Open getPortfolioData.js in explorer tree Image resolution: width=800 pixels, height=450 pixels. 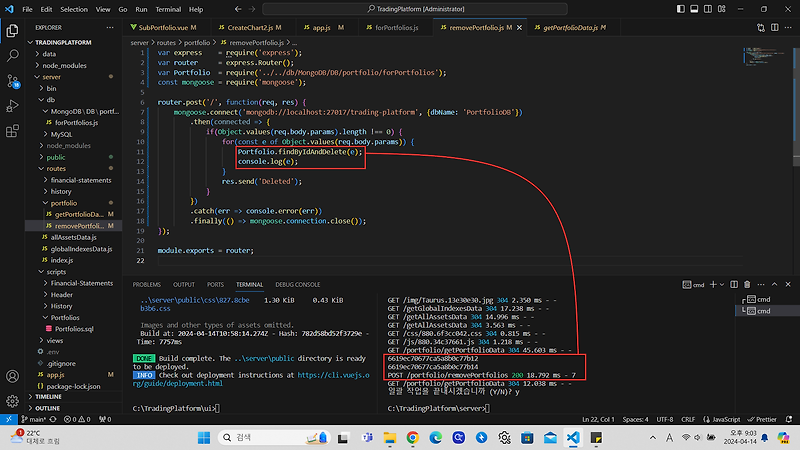click(73, 214)
